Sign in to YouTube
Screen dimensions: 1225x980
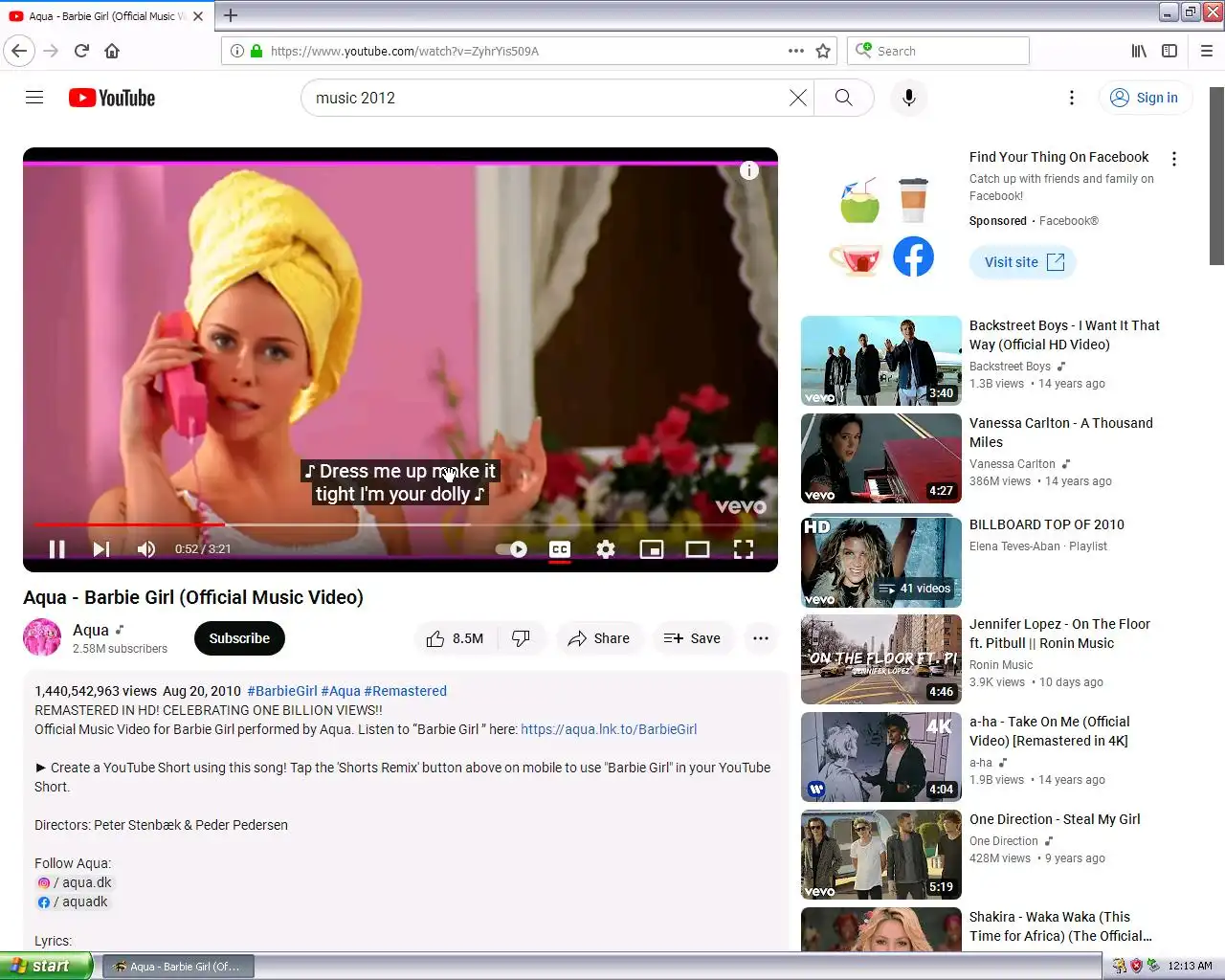(x=1145, y=98)
